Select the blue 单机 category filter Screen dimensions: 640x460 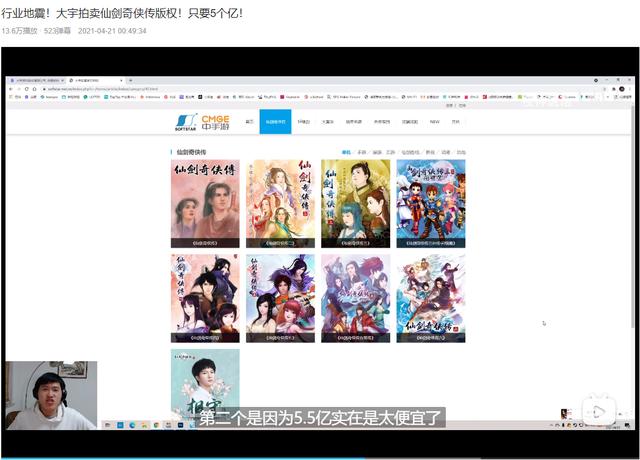tap(346, 152)
